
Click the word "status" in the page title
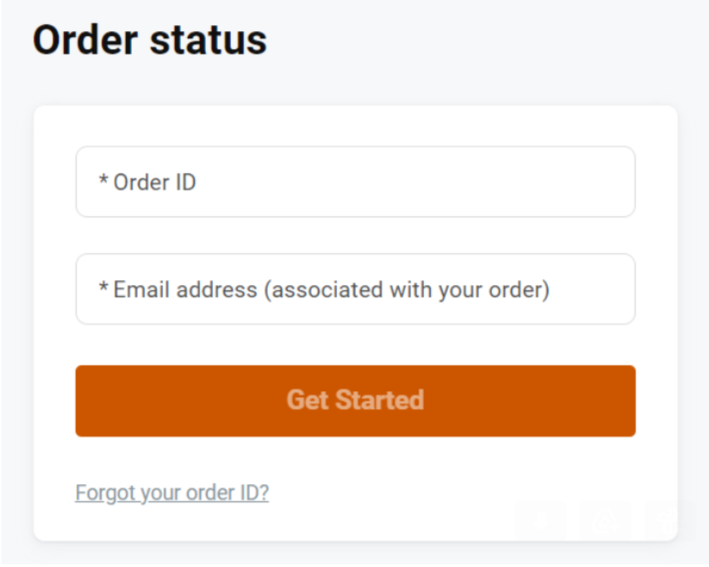(x=208, y=41)
